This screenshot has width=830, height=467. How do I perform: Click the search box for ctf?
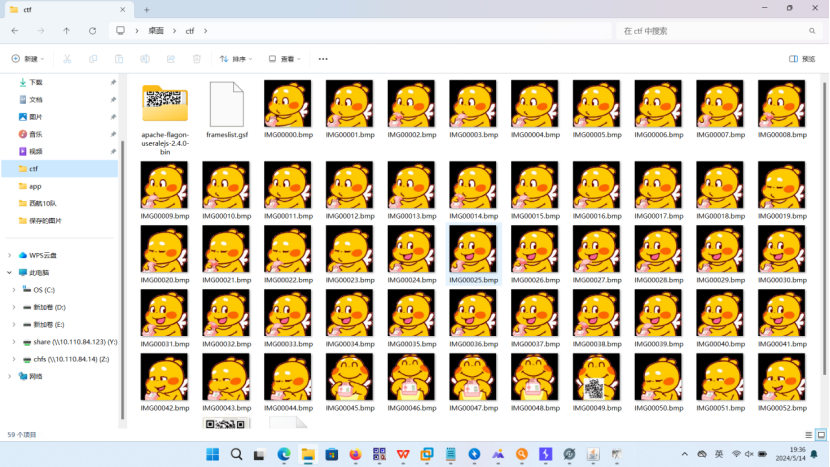tap(715, 31)
